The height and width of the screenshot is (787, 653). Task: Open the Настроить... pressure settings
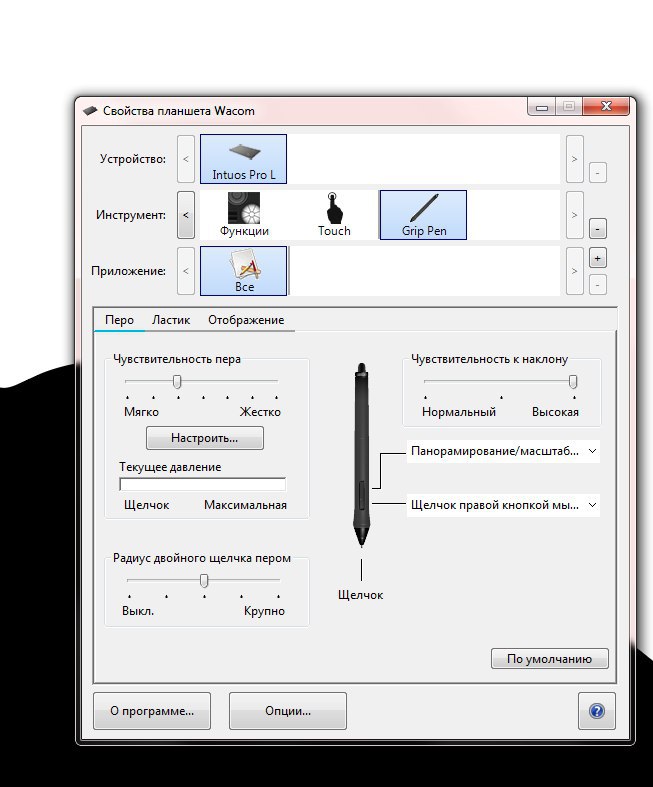point(205,438)
